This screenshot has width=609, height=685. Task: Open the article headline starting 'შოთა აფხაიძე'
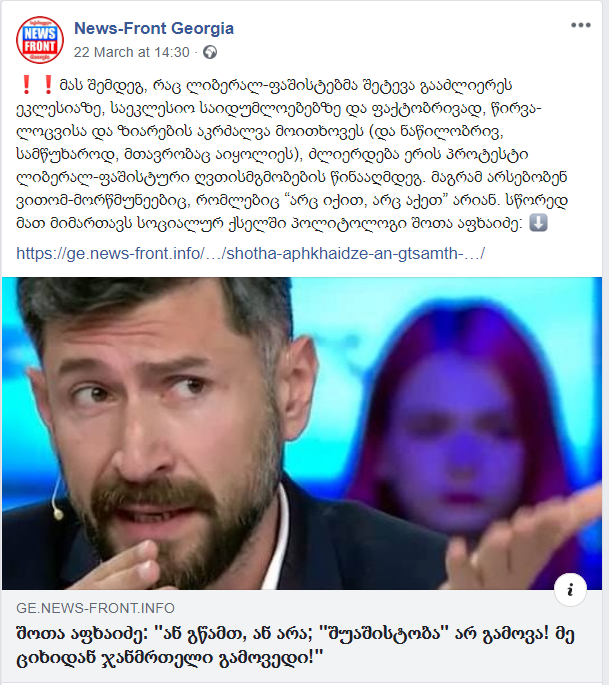click(295, 646)
